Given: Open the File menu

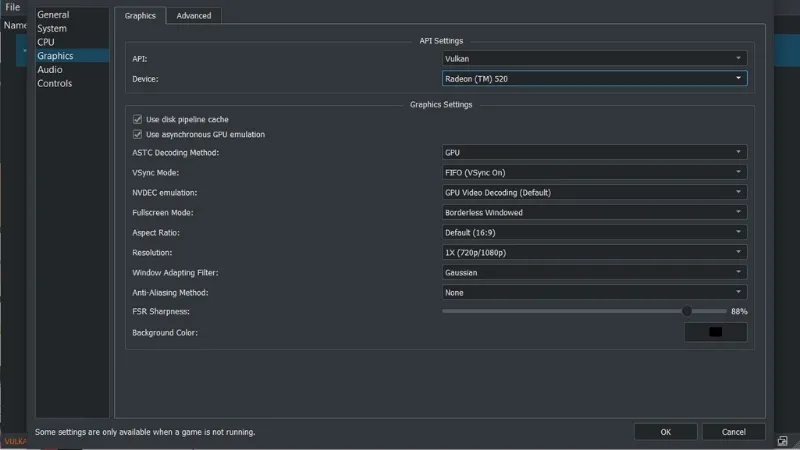Looking at the screenshot, I should pyautogui.click(x=12, y=7).
